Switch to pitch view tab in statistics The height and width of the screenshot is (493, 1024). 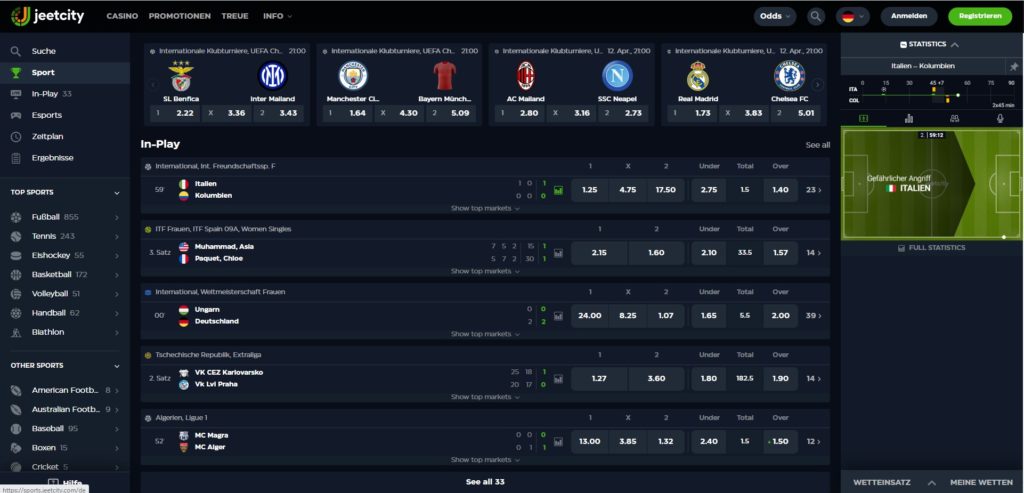(863, 118)
